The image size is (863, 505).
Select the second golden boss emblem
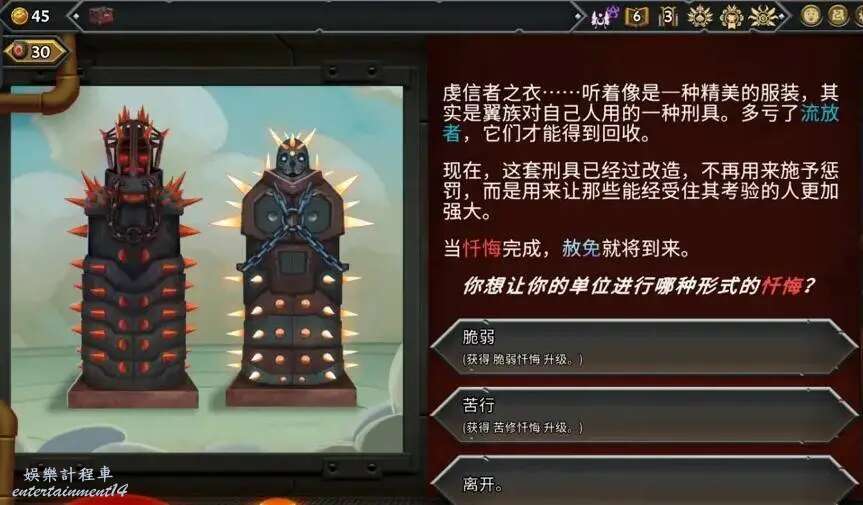[731, 17]
